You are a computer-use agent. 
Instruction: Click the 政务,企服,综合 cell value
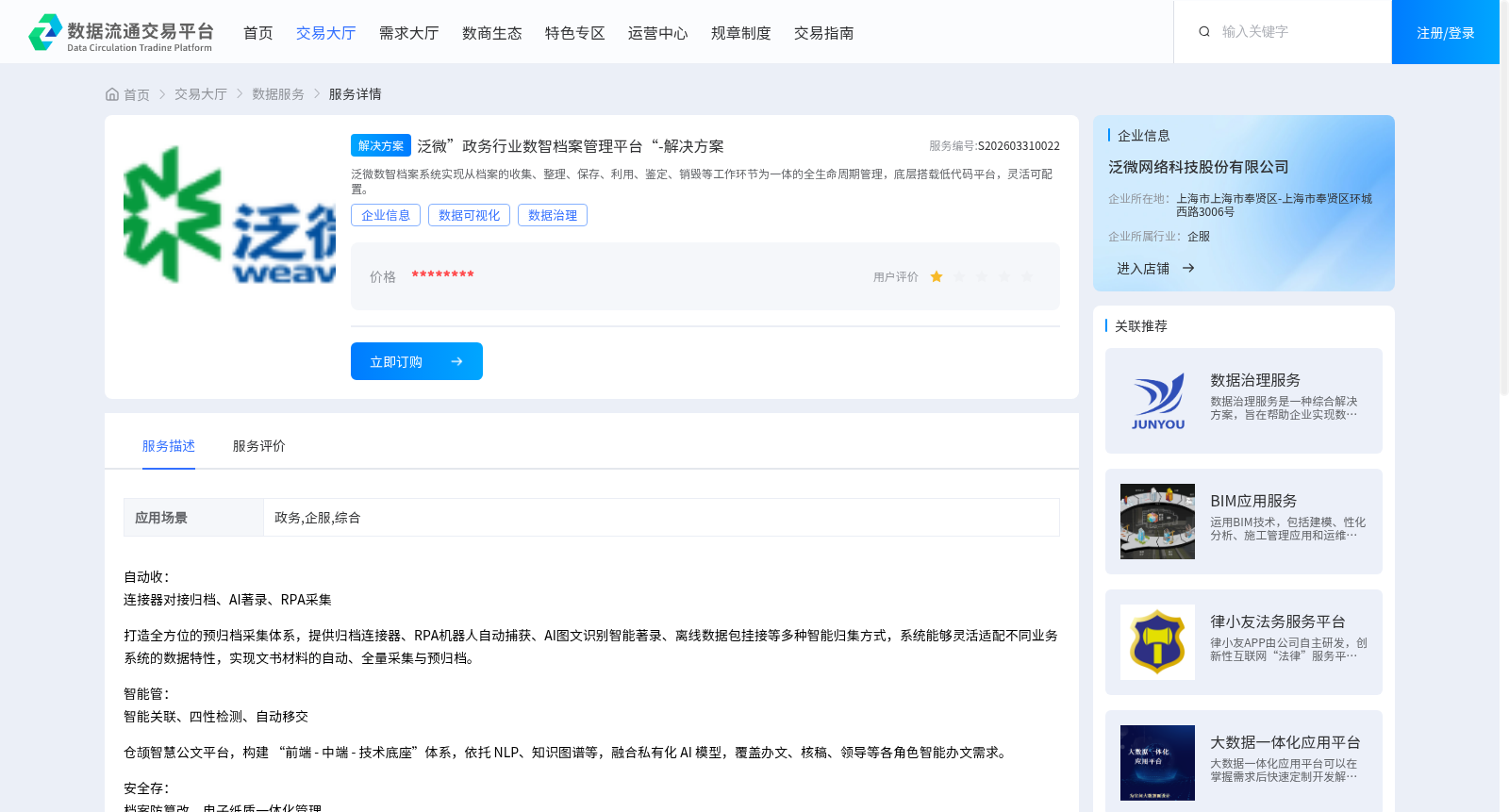(318, 518)
